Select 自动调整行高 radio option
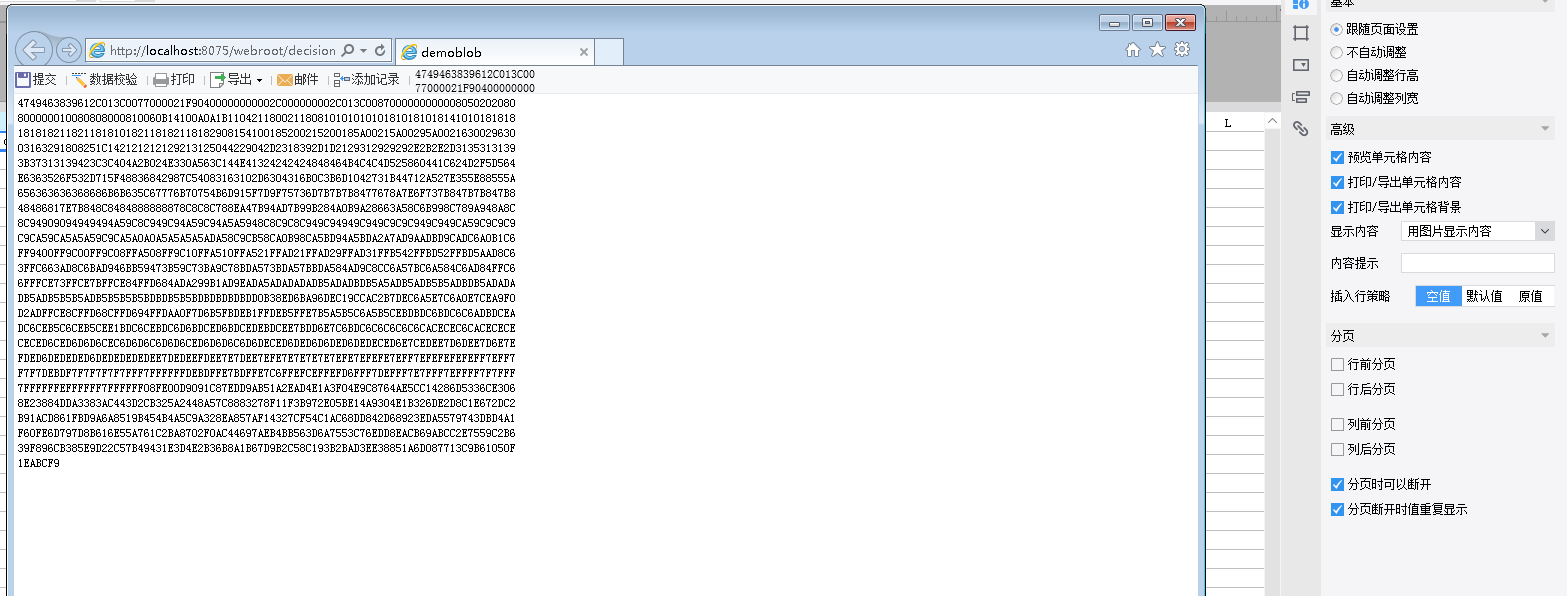1567x596 pixels. [x=1337, y=75]
